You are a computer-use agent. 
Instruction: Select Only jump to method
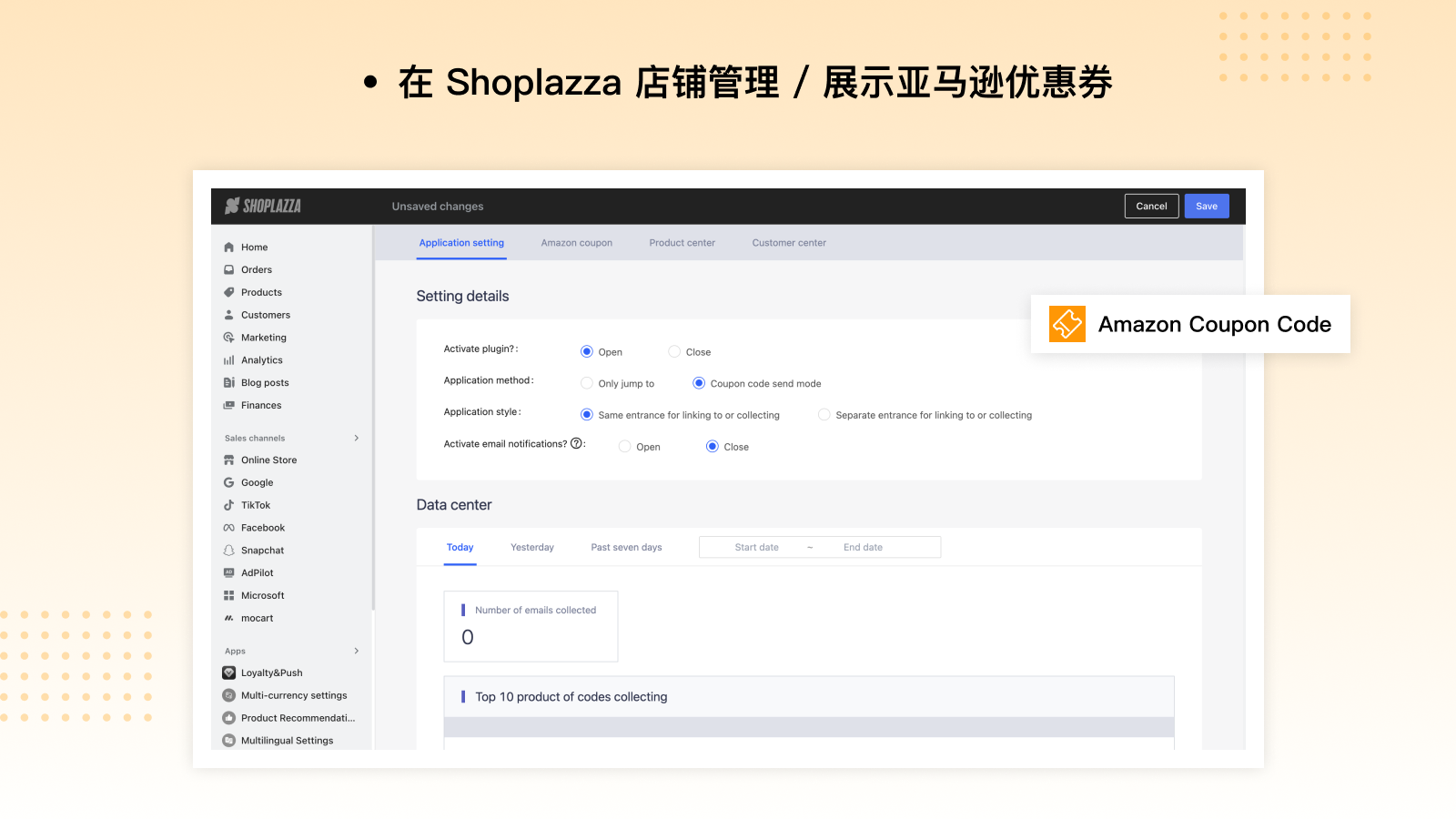pos(587,384)
